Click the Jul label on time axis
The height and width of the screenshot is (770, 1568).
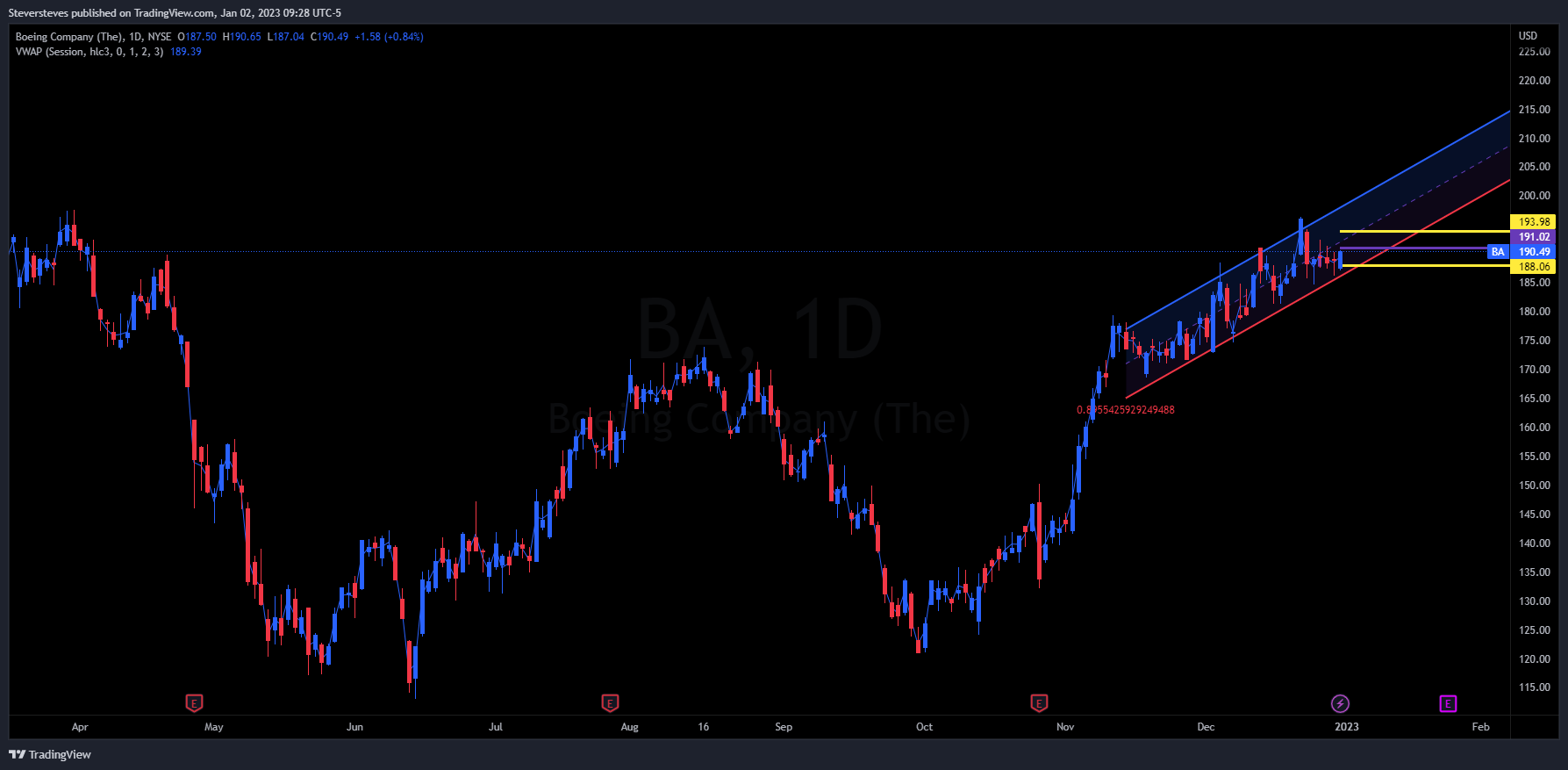pos(496,727)
